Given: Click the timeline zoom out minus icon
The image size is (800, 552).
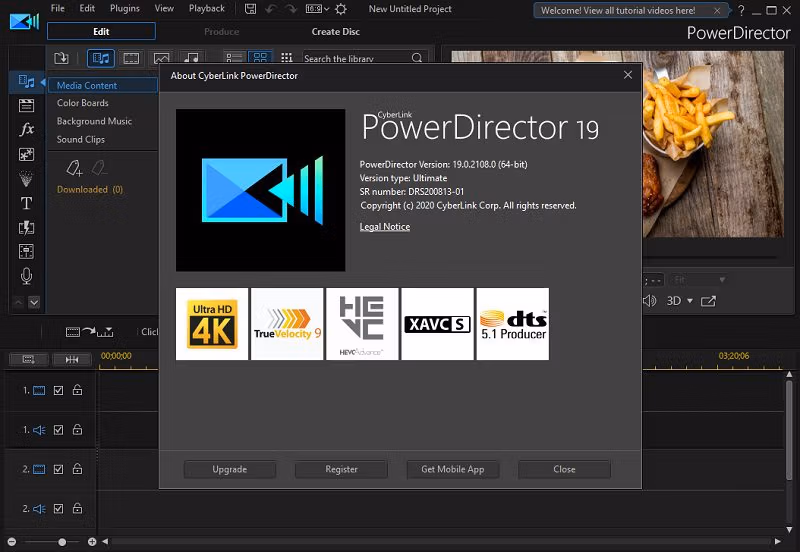Looking at the screenshot, I should pyautogui.click(x=12, y=542).
